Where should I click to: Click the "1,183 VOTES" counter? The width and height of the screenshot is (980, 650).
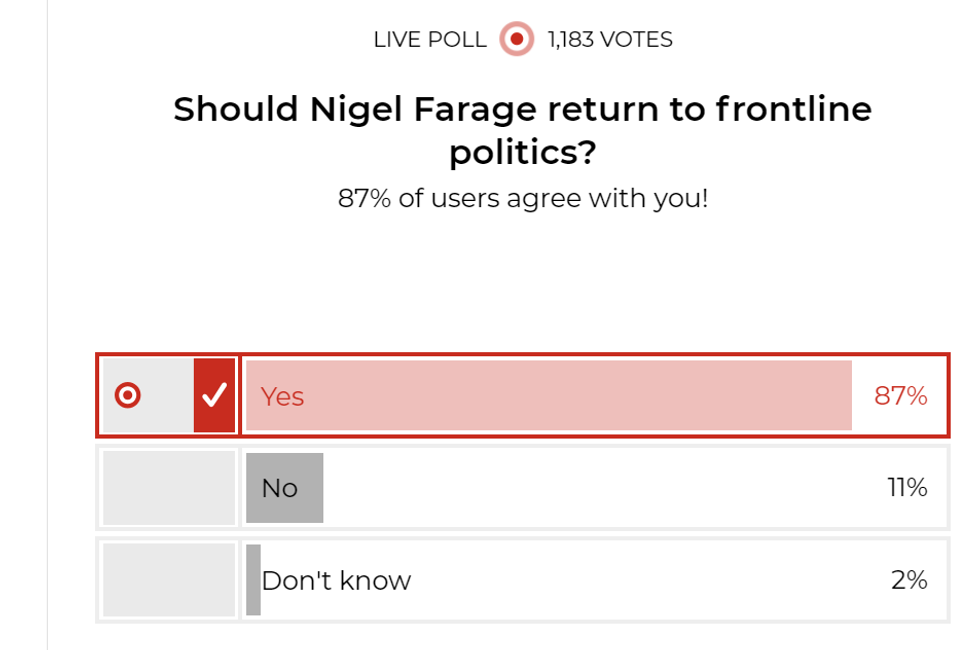coord(608,40)
